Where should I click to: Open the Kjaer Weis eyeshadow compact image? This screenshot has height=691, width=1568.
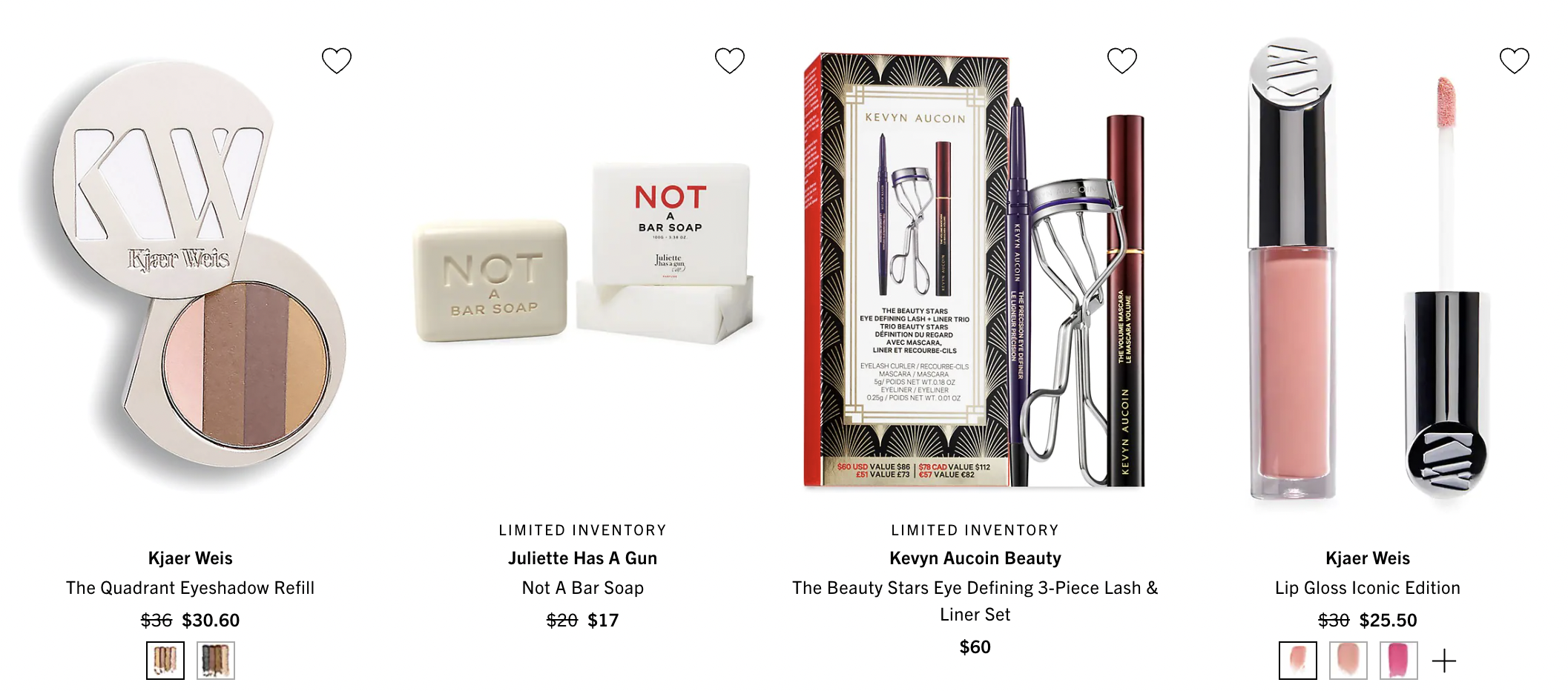(190, 271)
